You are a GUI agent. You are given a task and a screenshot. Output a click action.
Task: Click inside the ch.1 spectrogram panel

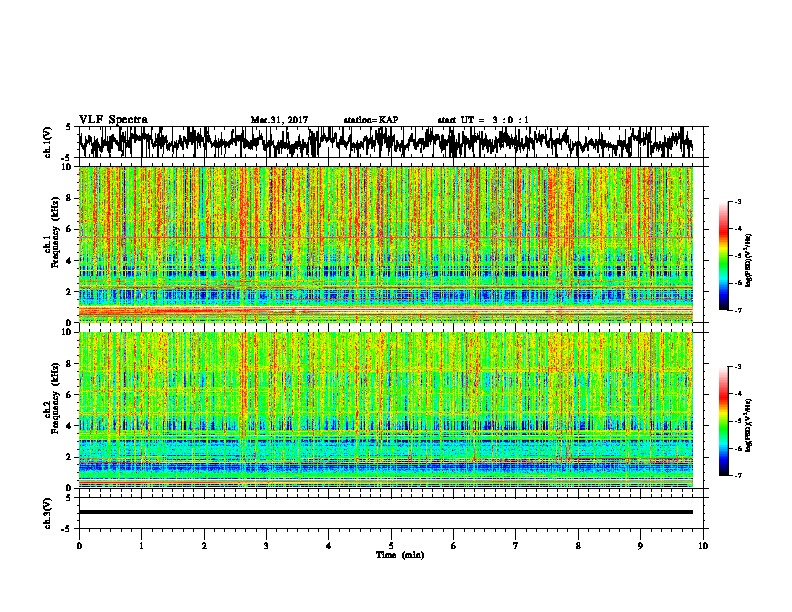386,244
